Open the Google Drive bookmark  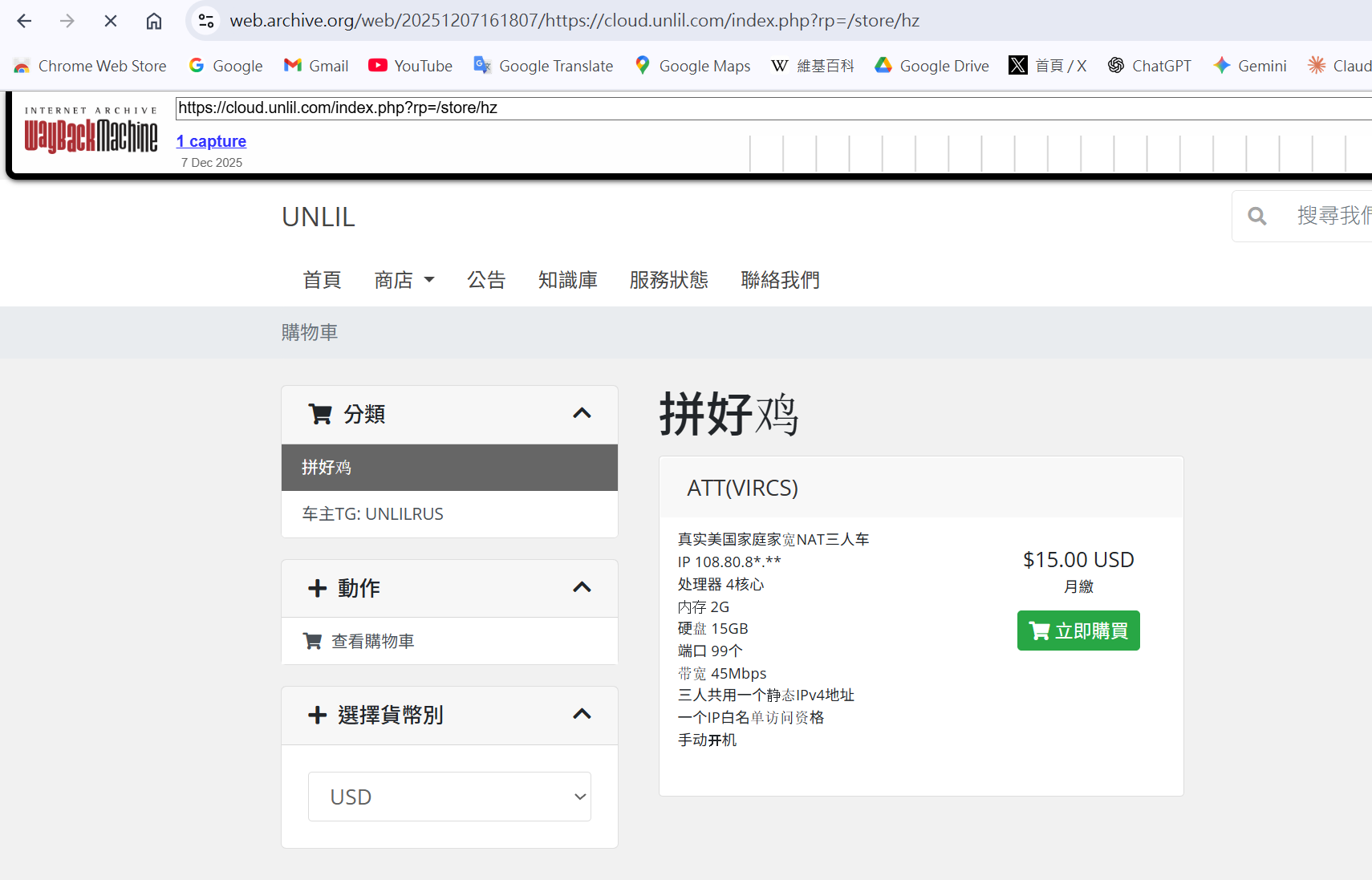tap(932, 66)
